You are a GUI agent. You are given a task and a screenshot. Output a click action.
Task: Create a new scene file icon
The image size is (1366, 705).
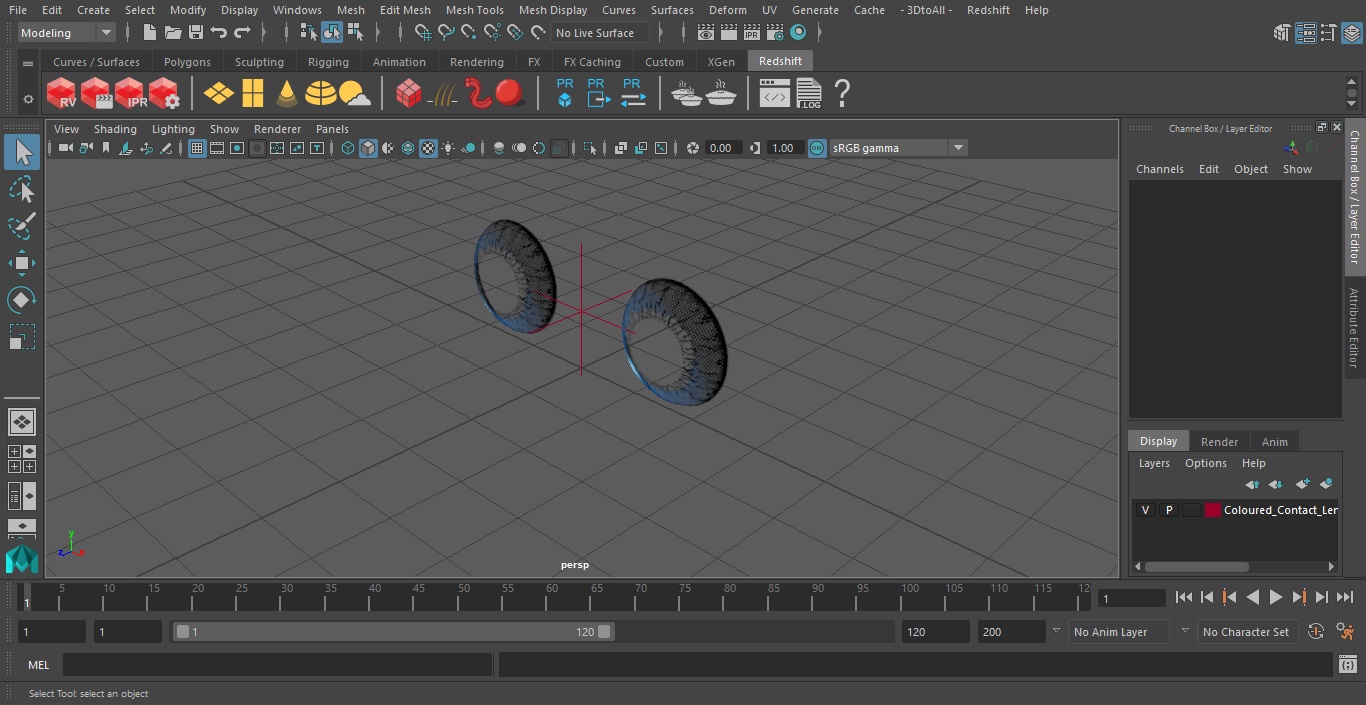pos(150,33)
